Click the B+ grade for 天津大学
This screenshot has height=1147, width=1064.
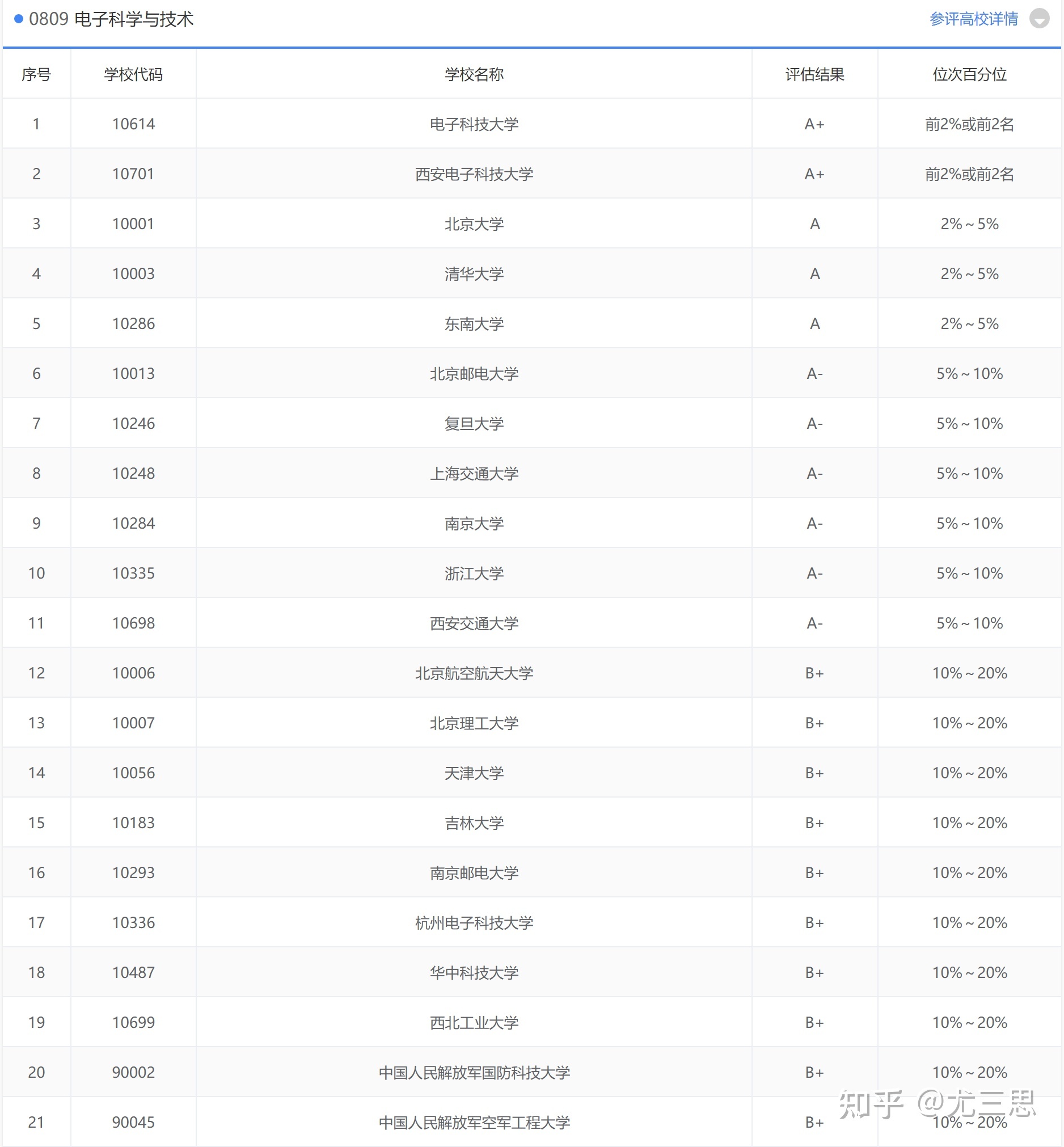pos(814,773)
